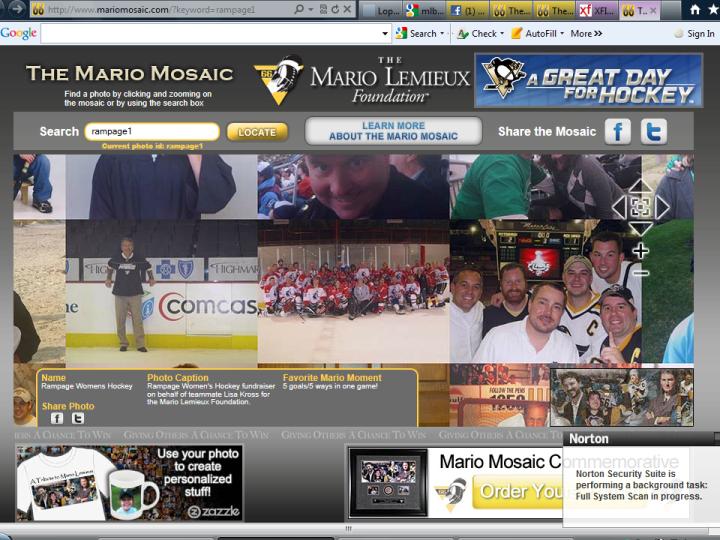Click the mosaic Search box containing rampage1

click(x=152, y=132)
